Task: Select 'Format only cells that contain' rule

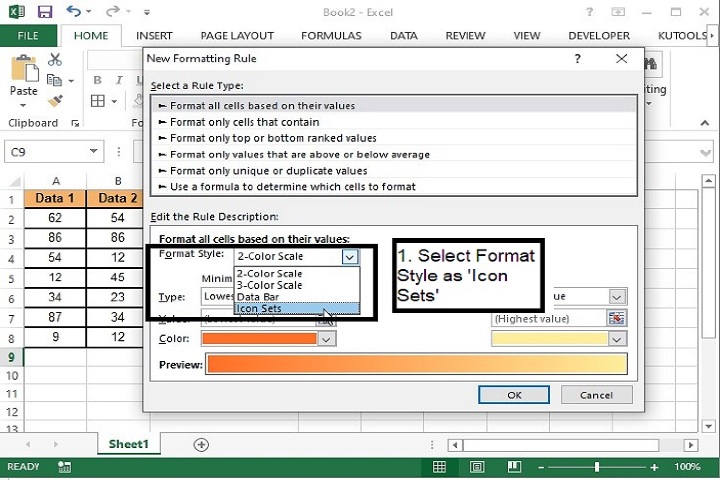Action: 394,122
